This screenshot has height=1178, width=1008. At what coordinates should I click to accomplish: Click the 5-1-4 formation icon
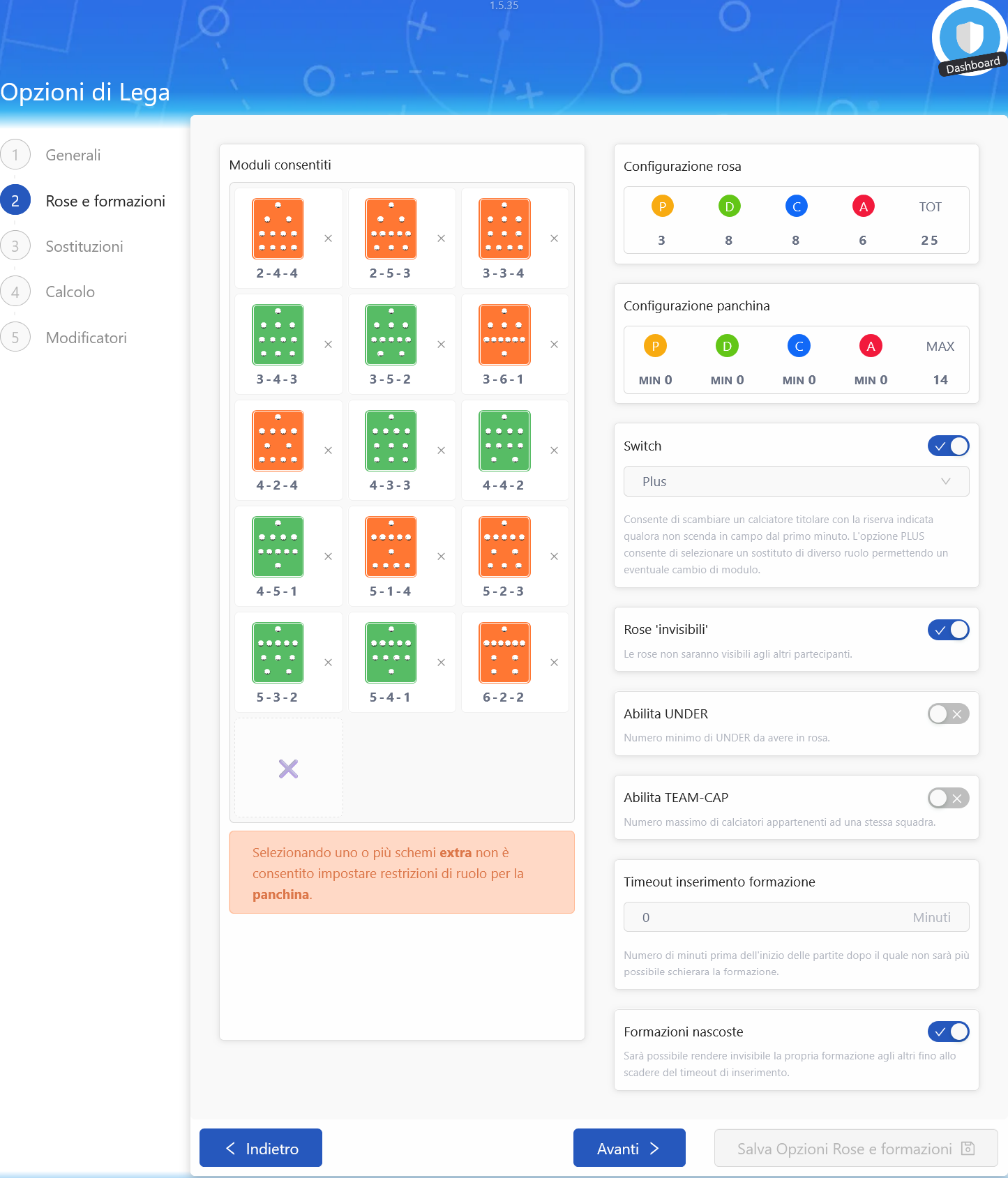point(391,547)
